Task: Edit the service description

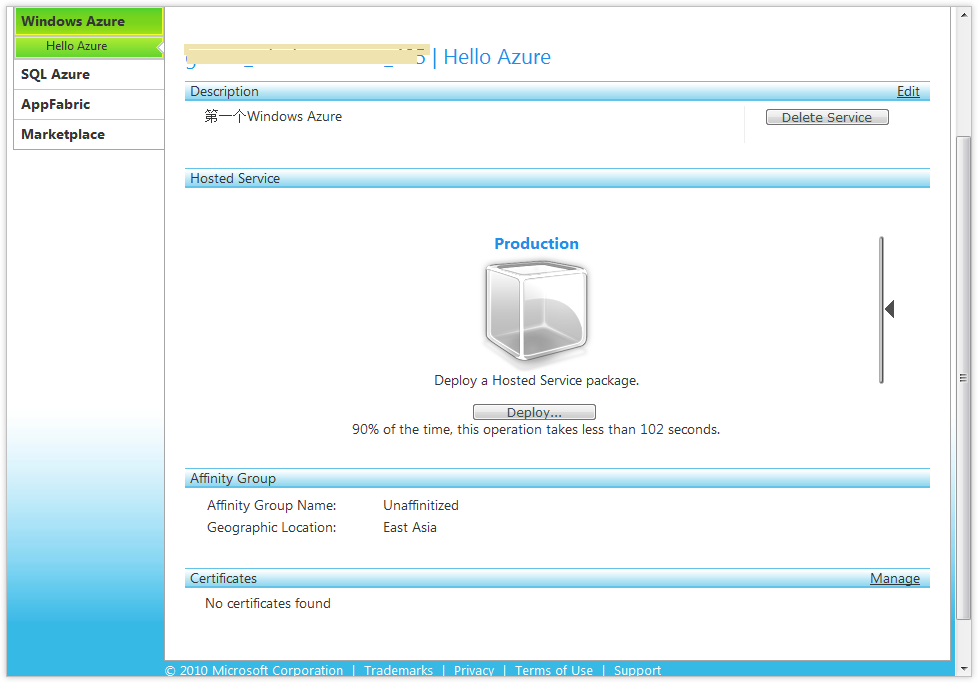Action: (908, 92)
